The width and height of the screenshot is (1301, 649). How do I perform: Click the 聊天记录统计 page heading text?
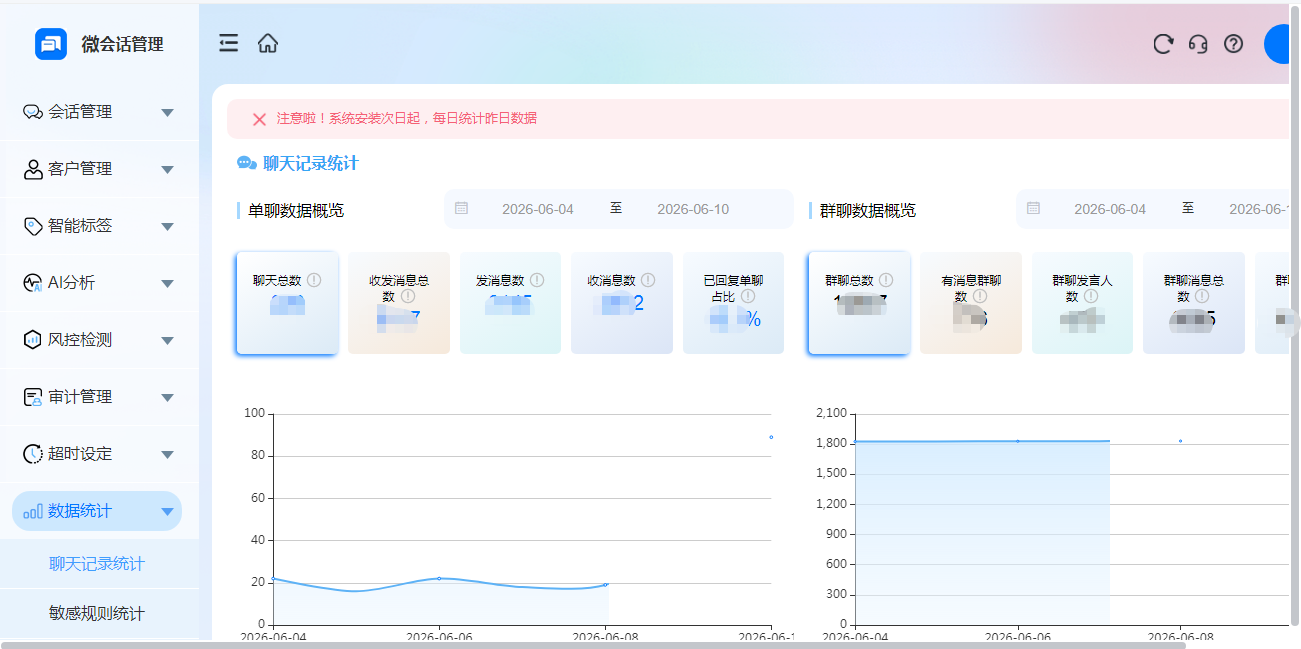click(311, 163)
